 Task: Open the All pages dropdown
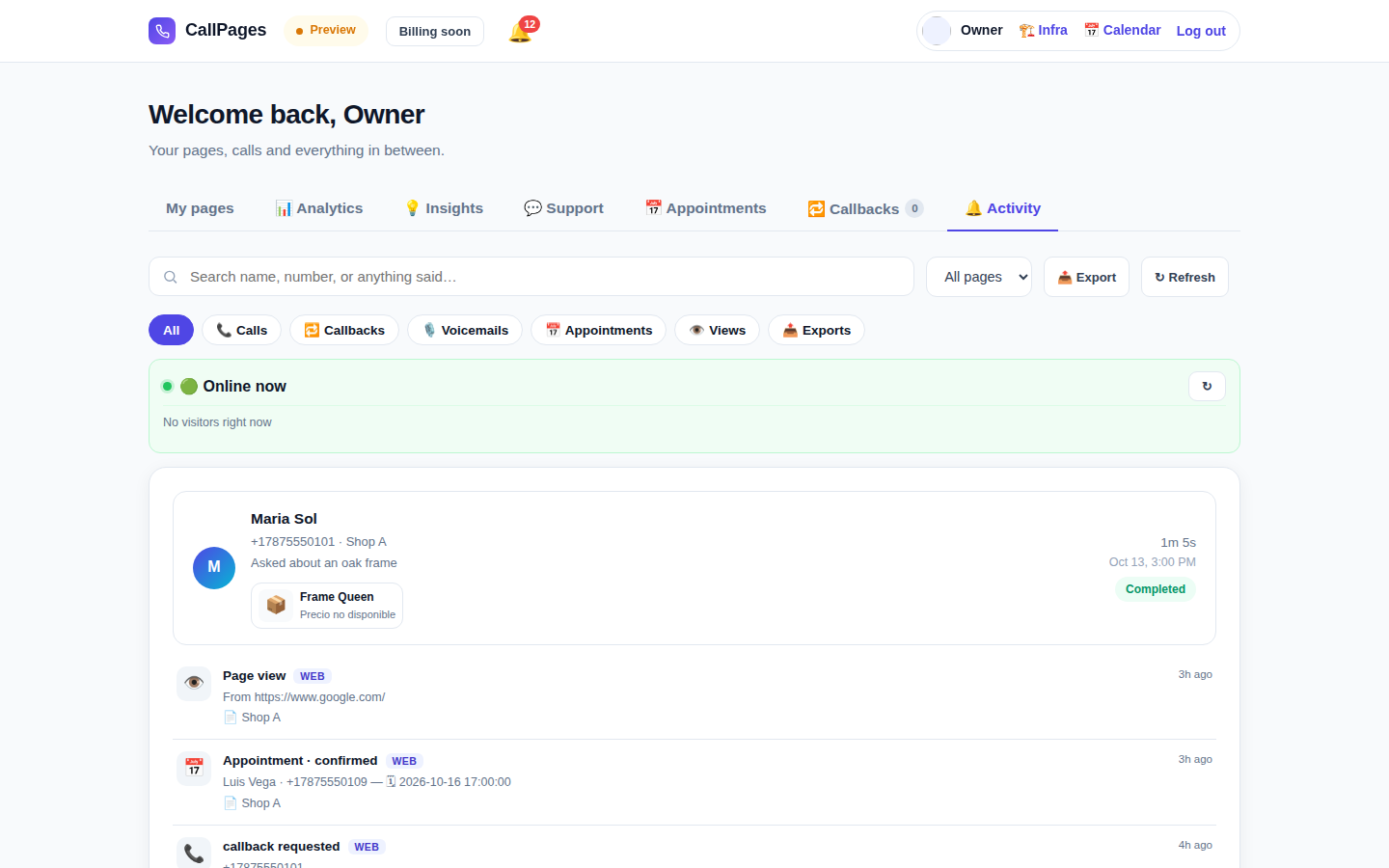click(979, 277)
